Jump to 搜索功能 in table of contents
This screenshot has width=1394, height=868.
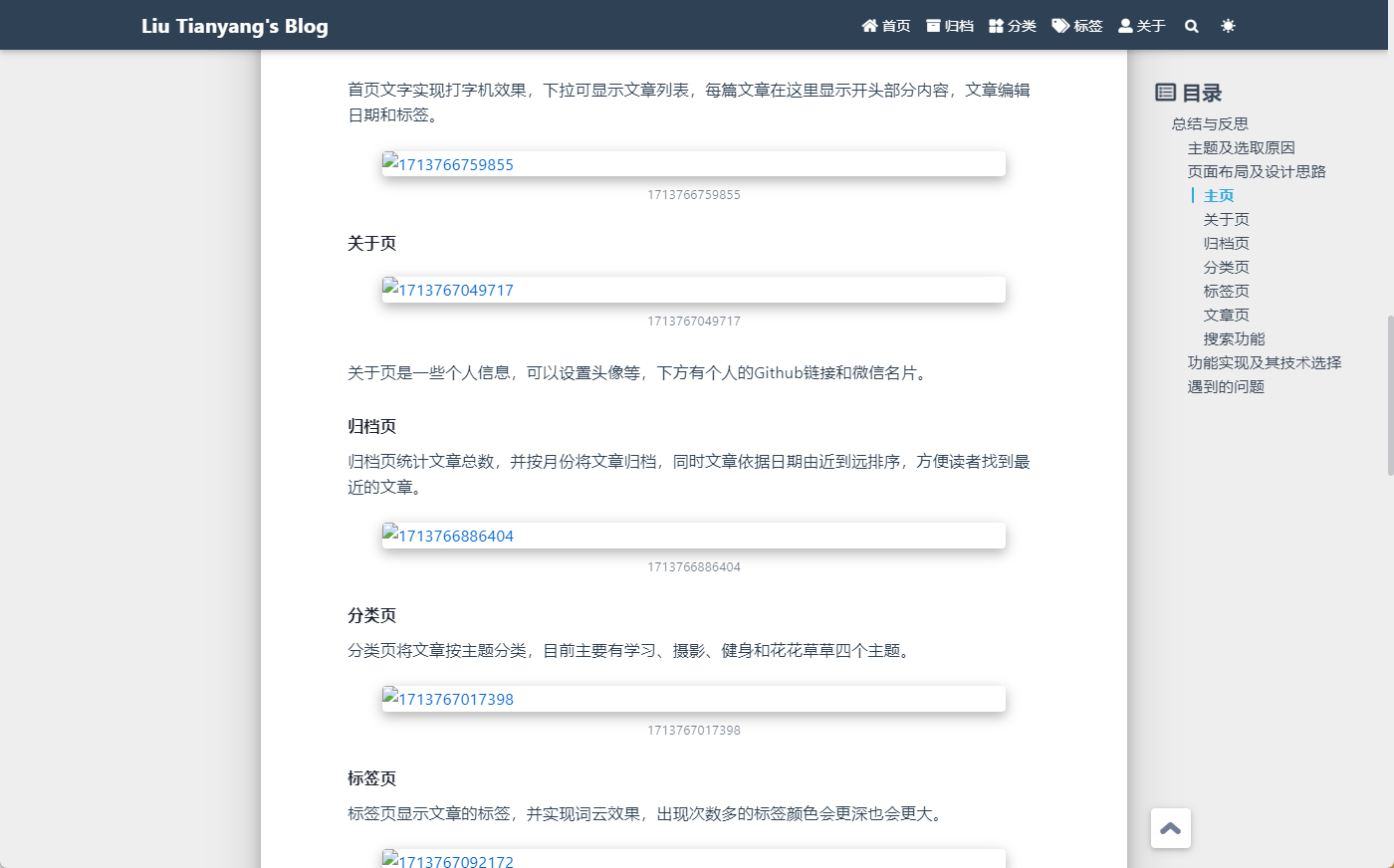[x=1234, y=338]
